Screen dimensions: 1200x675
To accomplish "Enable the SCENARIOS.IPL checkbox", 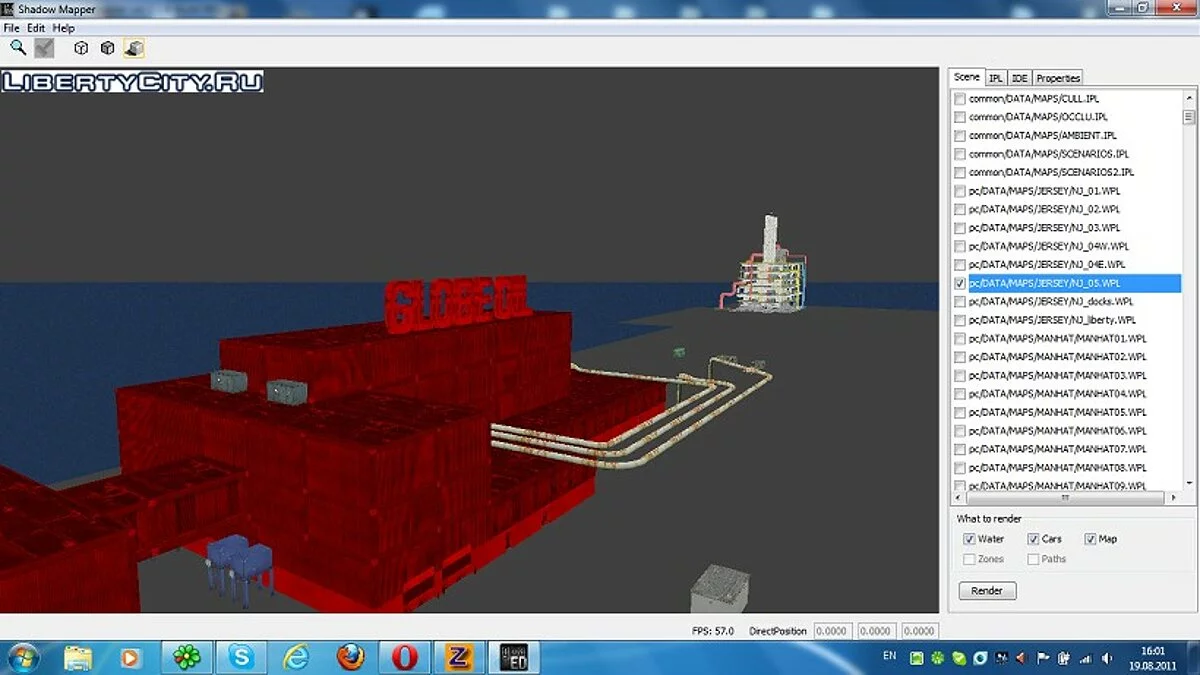I will tap(960, 154).
